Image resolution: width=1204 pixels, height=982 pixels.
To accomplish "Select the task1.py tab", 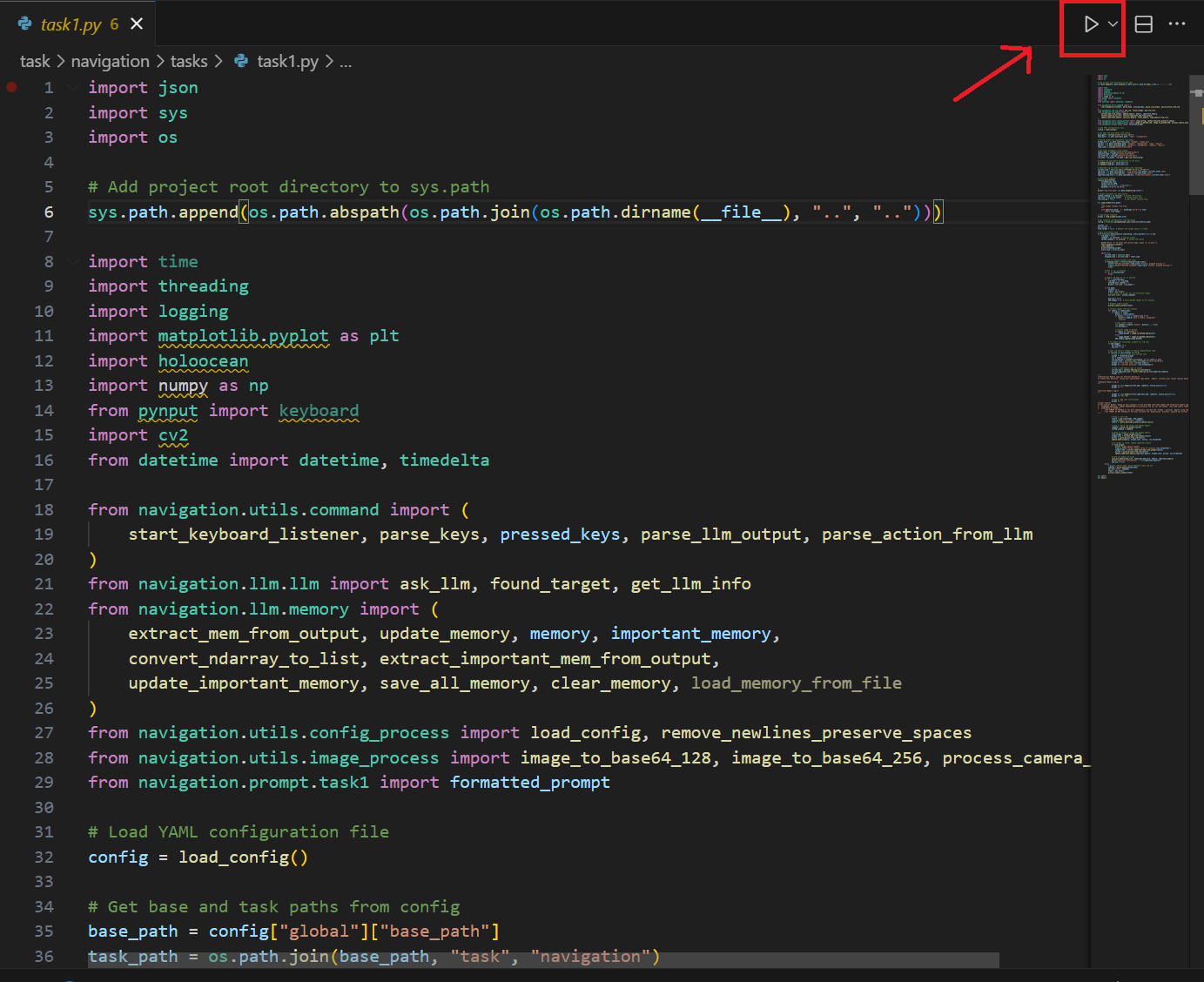I will click(71, 24).
